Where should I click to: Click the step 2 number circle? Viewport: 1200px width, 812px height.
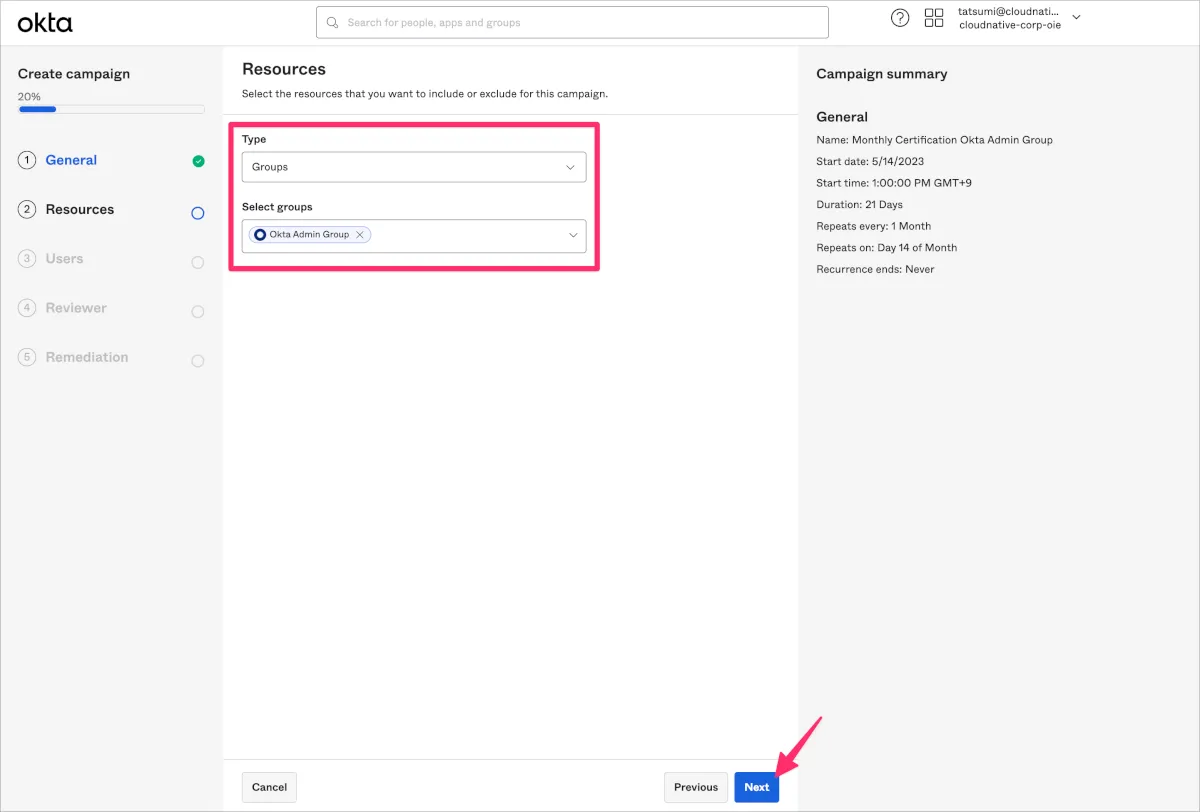[27, 210]
